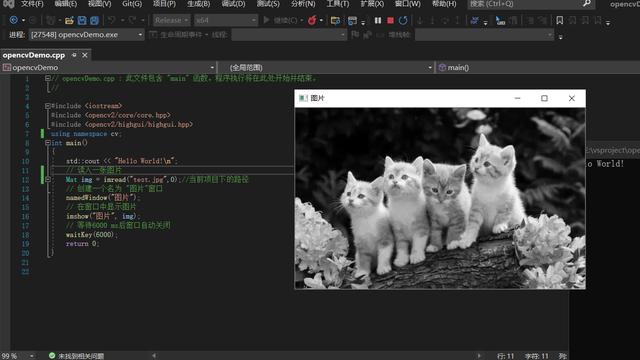The image size is (640, 360).
Task: Click the kitten image in the window
Action: (x=440, y=198)
